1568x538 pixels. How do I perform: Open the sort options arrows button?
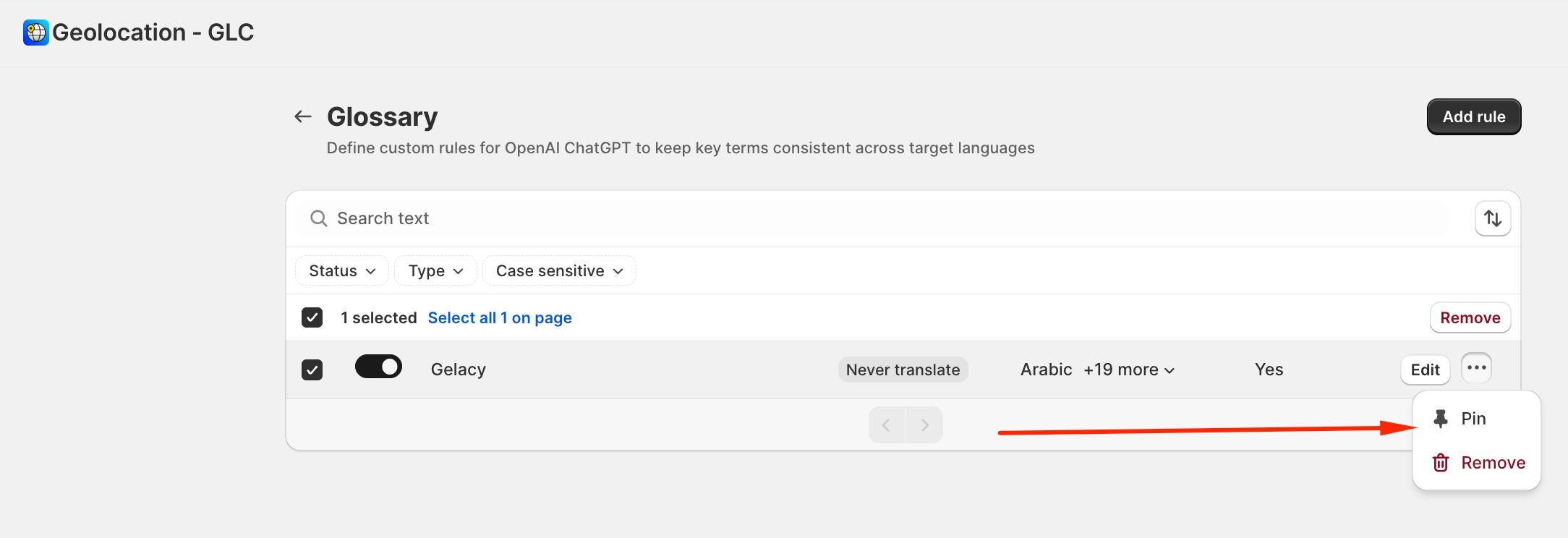[1493, 218]
